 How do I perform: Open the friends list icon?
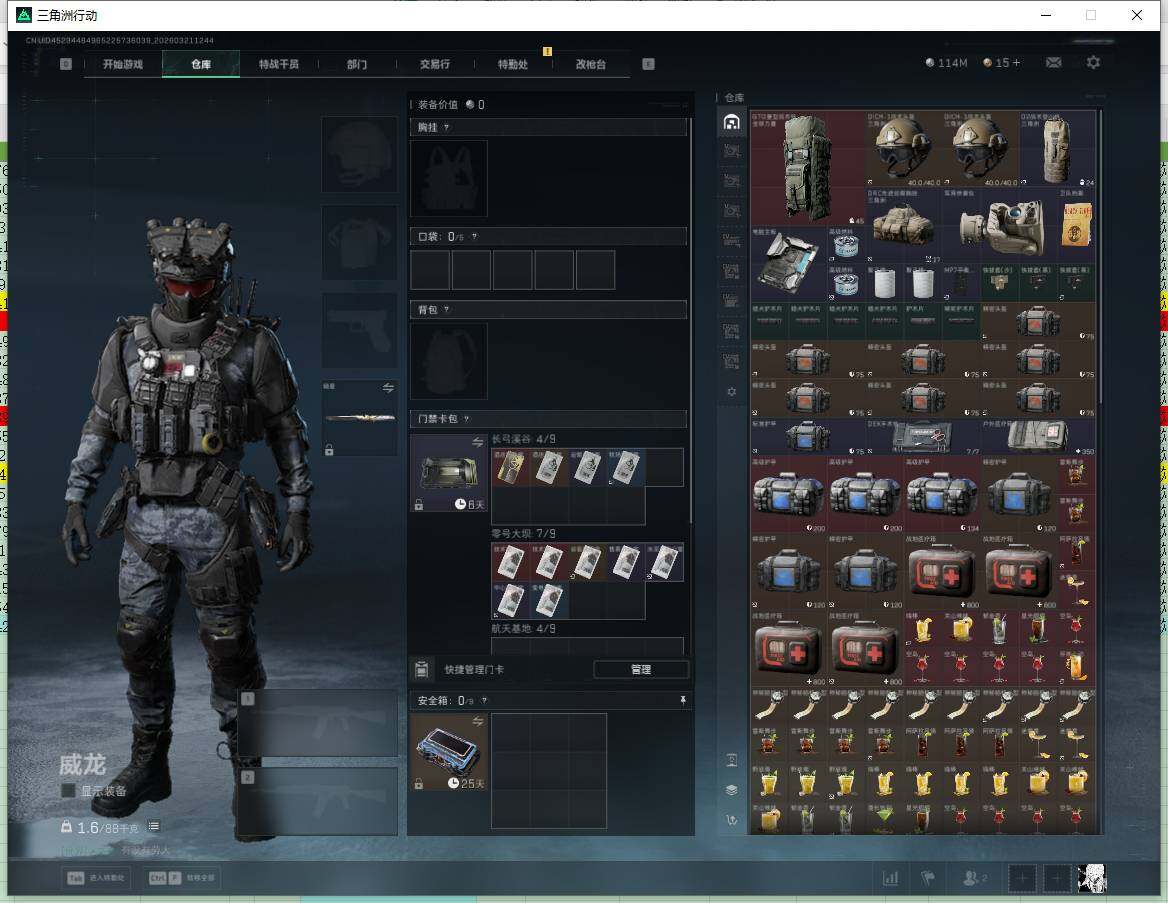click(x=974, y=878)
